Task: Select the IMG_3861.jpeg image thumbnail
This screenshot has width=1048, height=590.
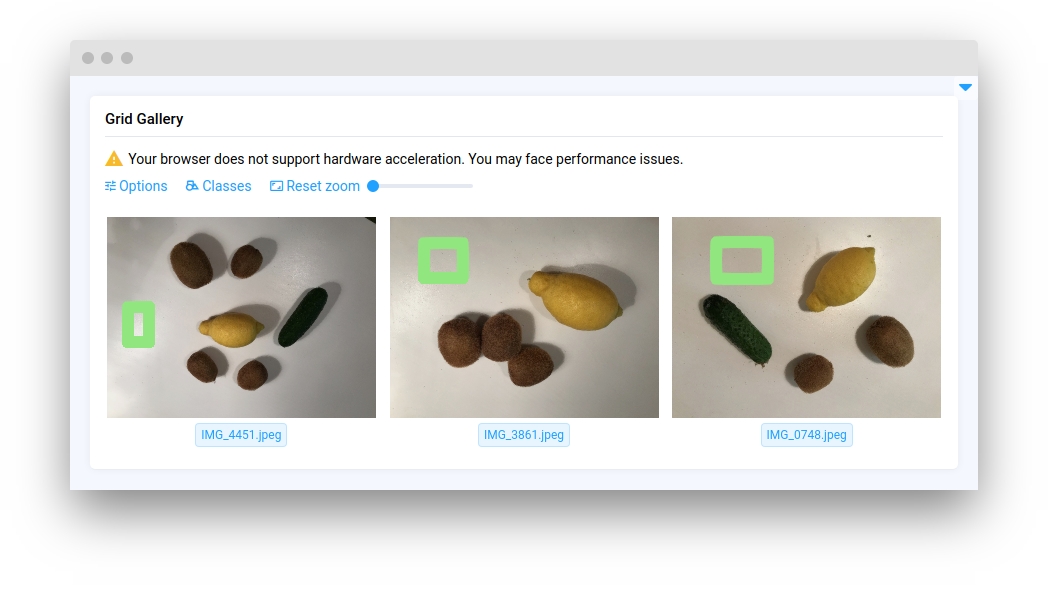Action: pyautogui.click(x=524, y=317)
